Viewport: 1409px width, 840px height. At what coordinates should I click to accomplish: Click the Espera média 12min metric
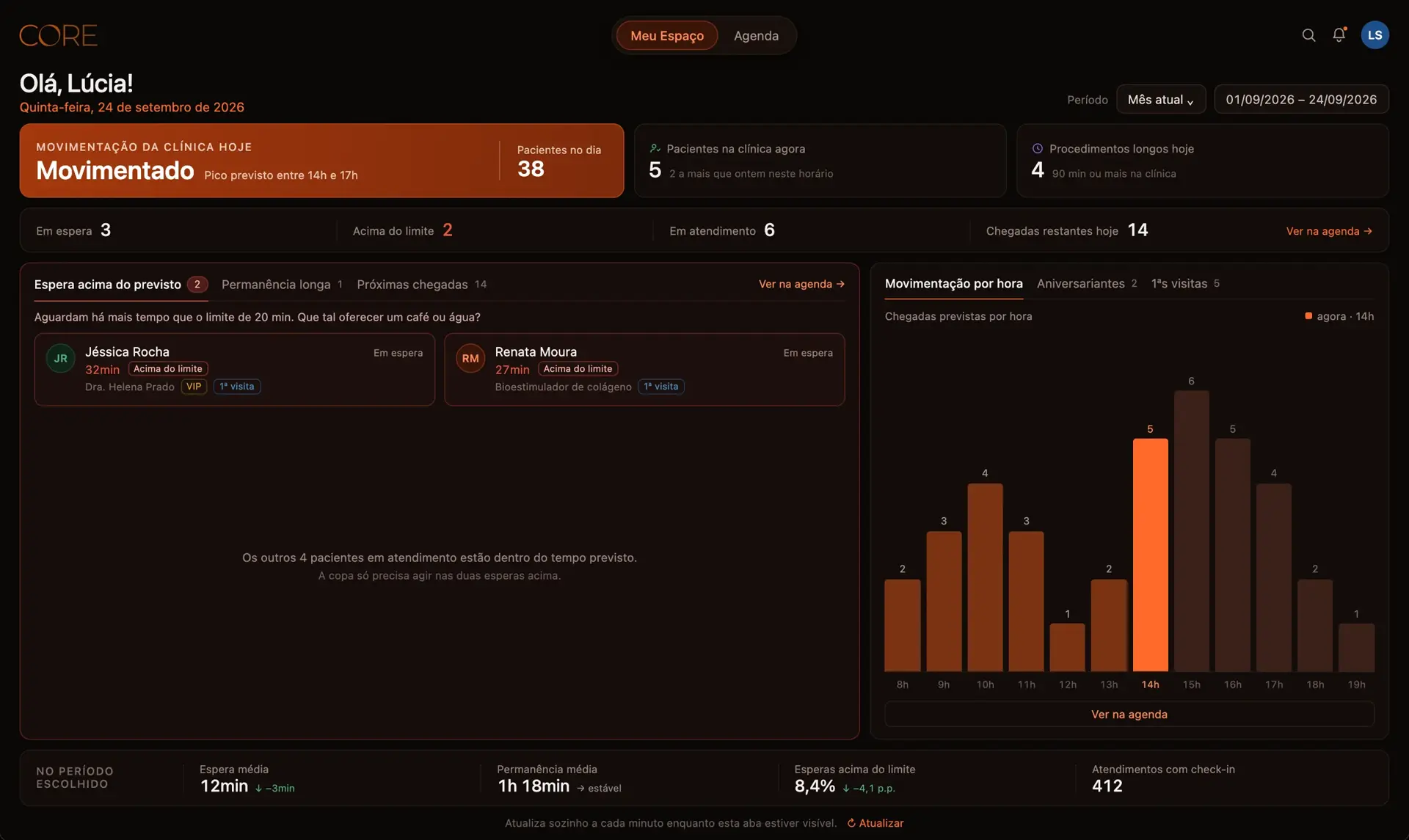click(x=247, y=778)
